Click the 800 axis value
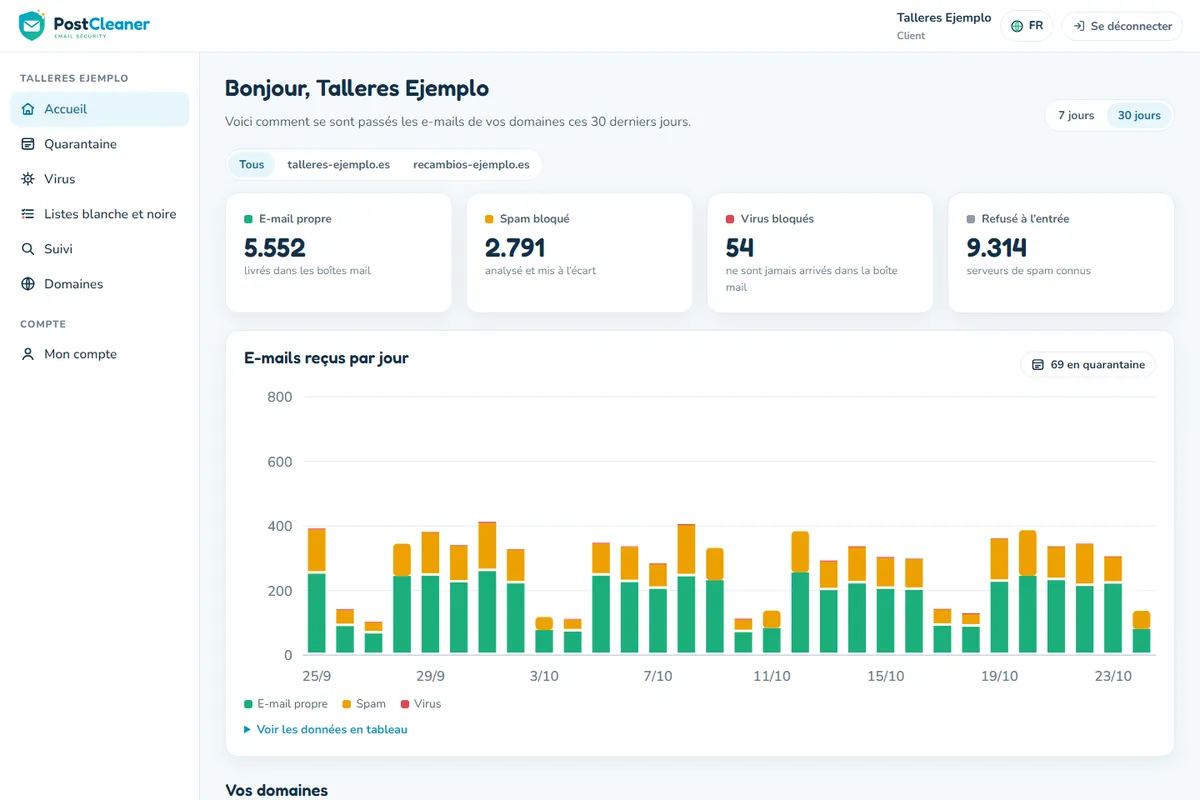Screen dimensions: 1200x800 click(x=280, y=397)
